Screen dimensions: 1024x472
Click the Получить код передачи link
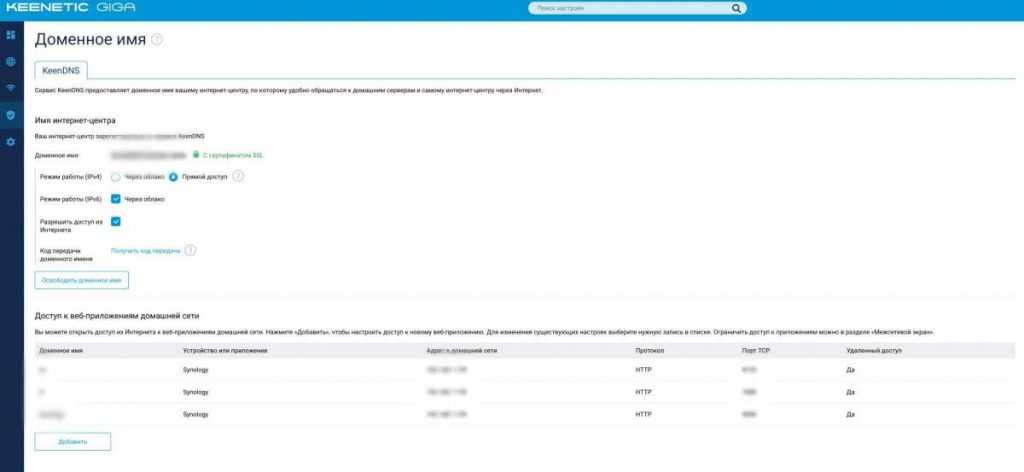[x=146, y=251]
